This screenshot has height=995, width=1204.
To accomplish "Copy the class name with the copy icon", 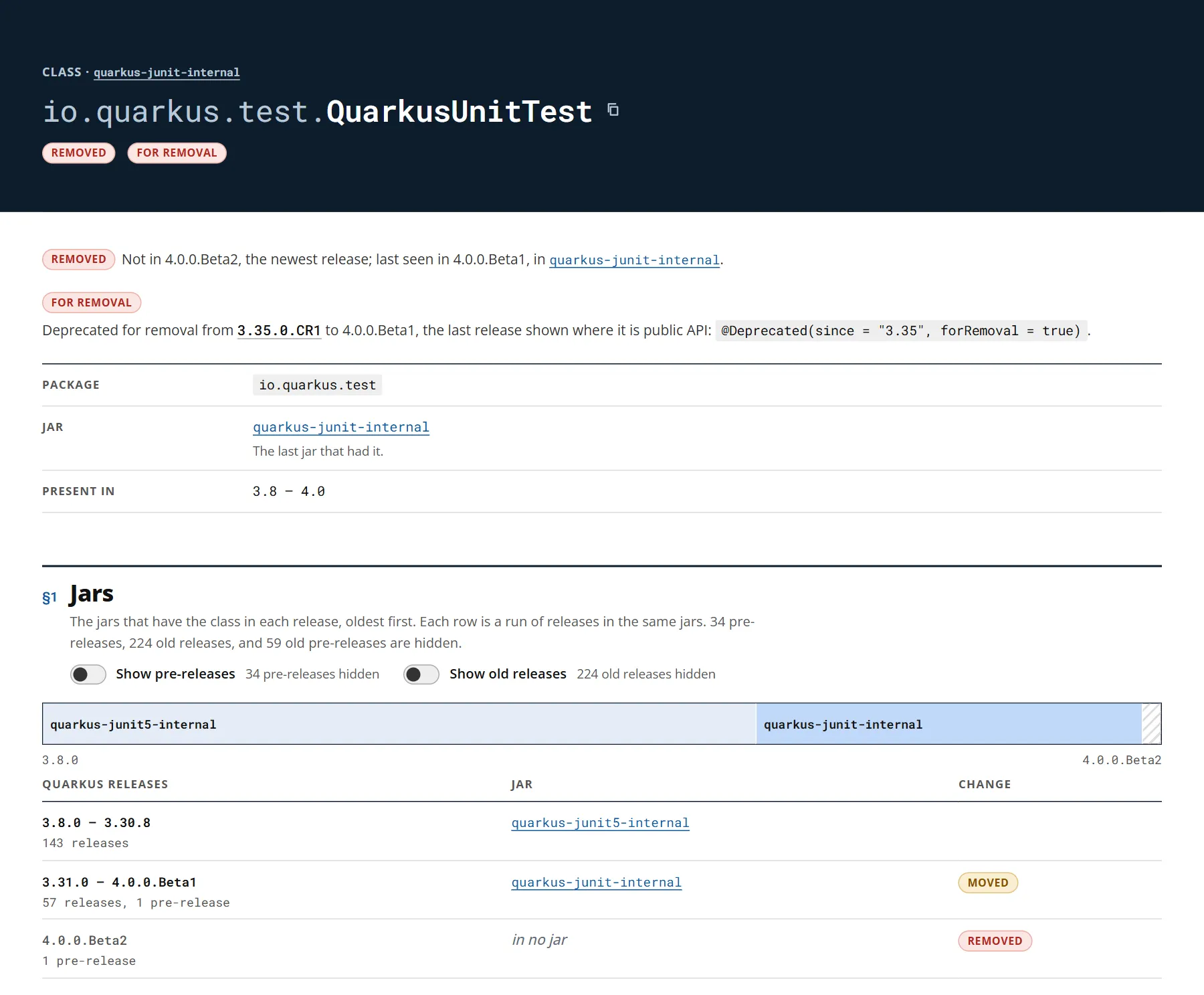I will click(613, 110).
